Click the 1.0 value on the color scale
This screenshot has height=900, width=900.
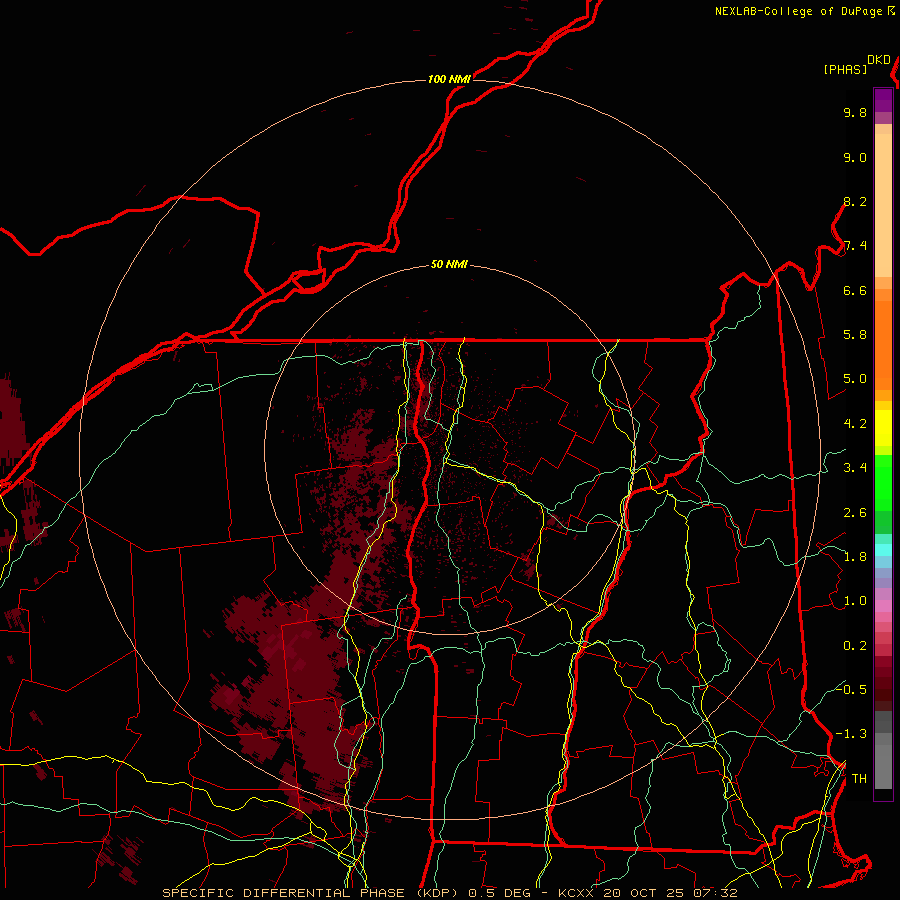tap(855, 601)
